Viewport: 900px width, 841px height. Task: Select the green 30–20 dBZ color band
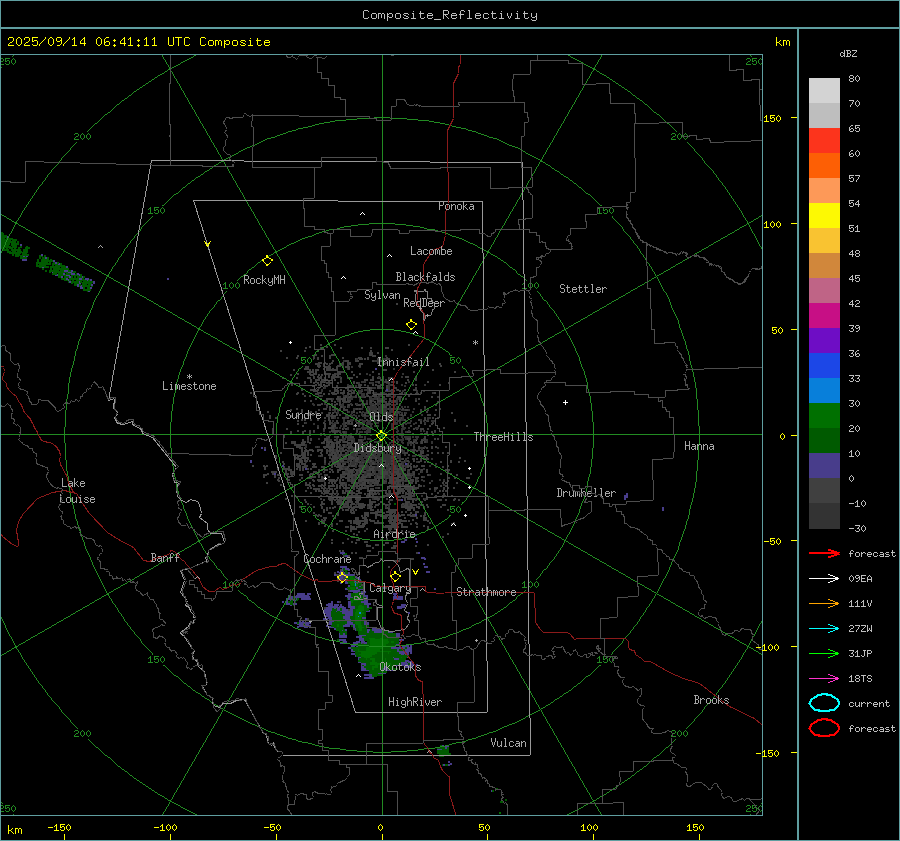(824, 416)
